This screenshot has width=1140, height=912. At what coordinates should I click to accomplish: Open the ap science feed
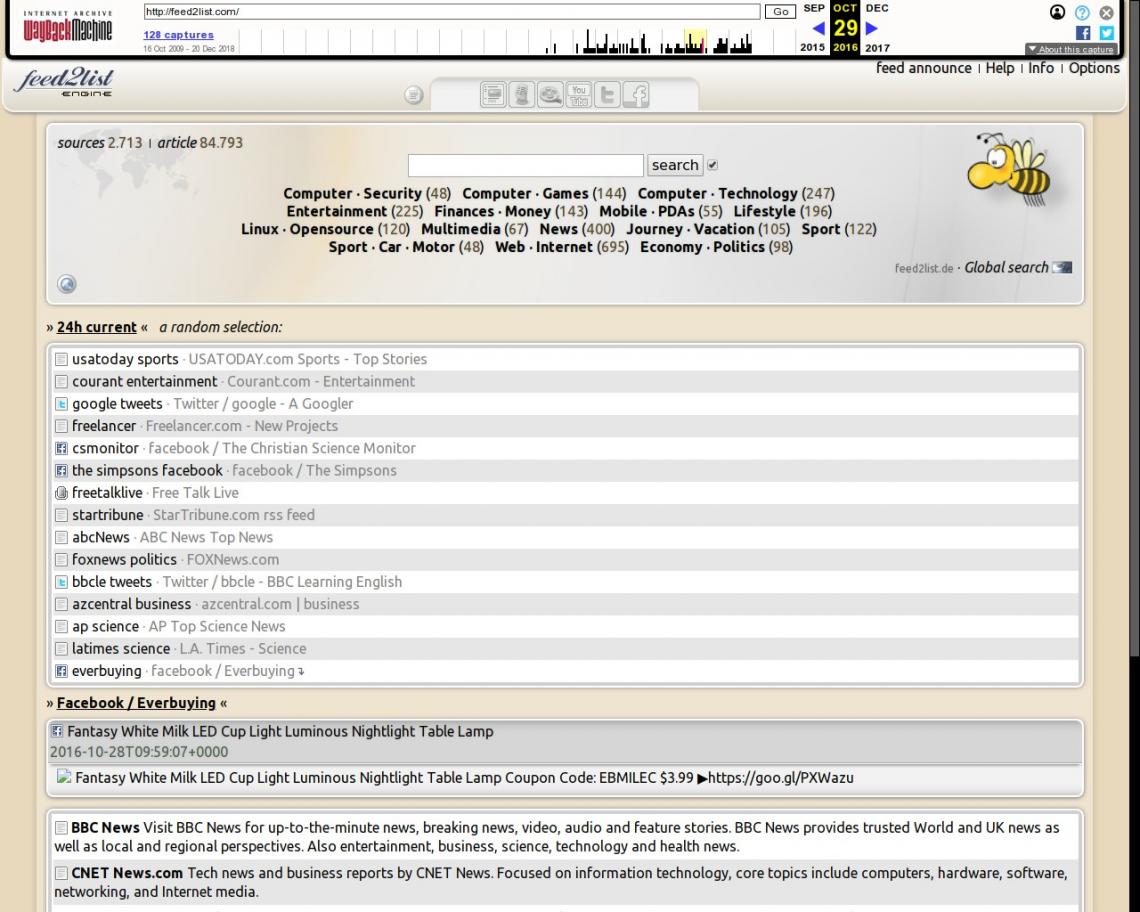click(x=105, y=627)
